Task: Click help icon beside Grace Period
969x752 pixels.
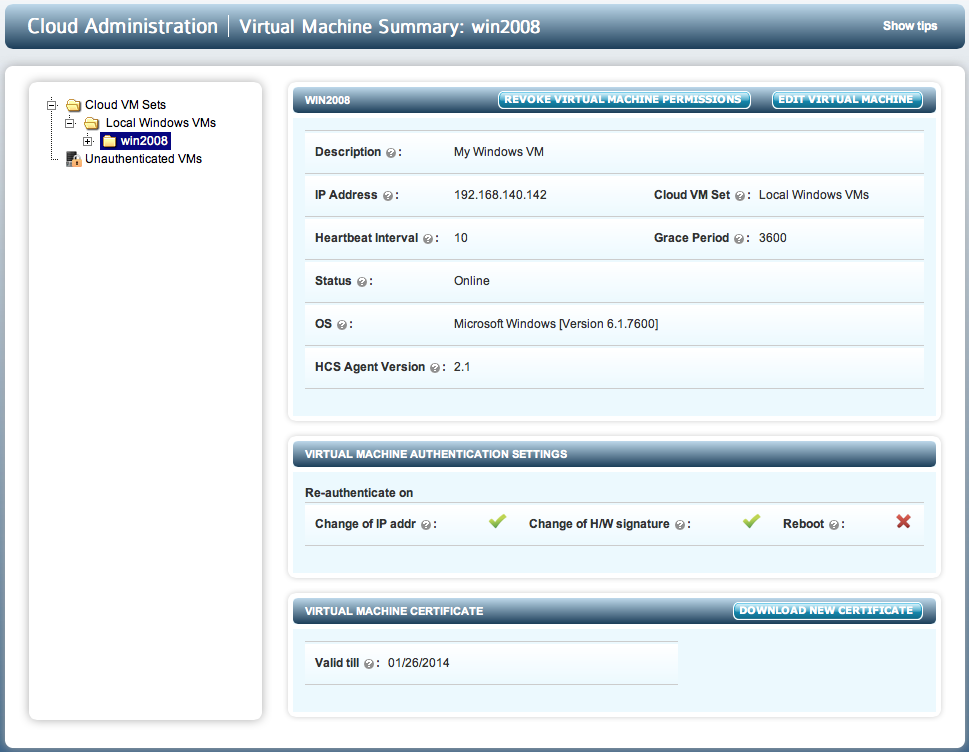Action: click(x=738, y=239)
